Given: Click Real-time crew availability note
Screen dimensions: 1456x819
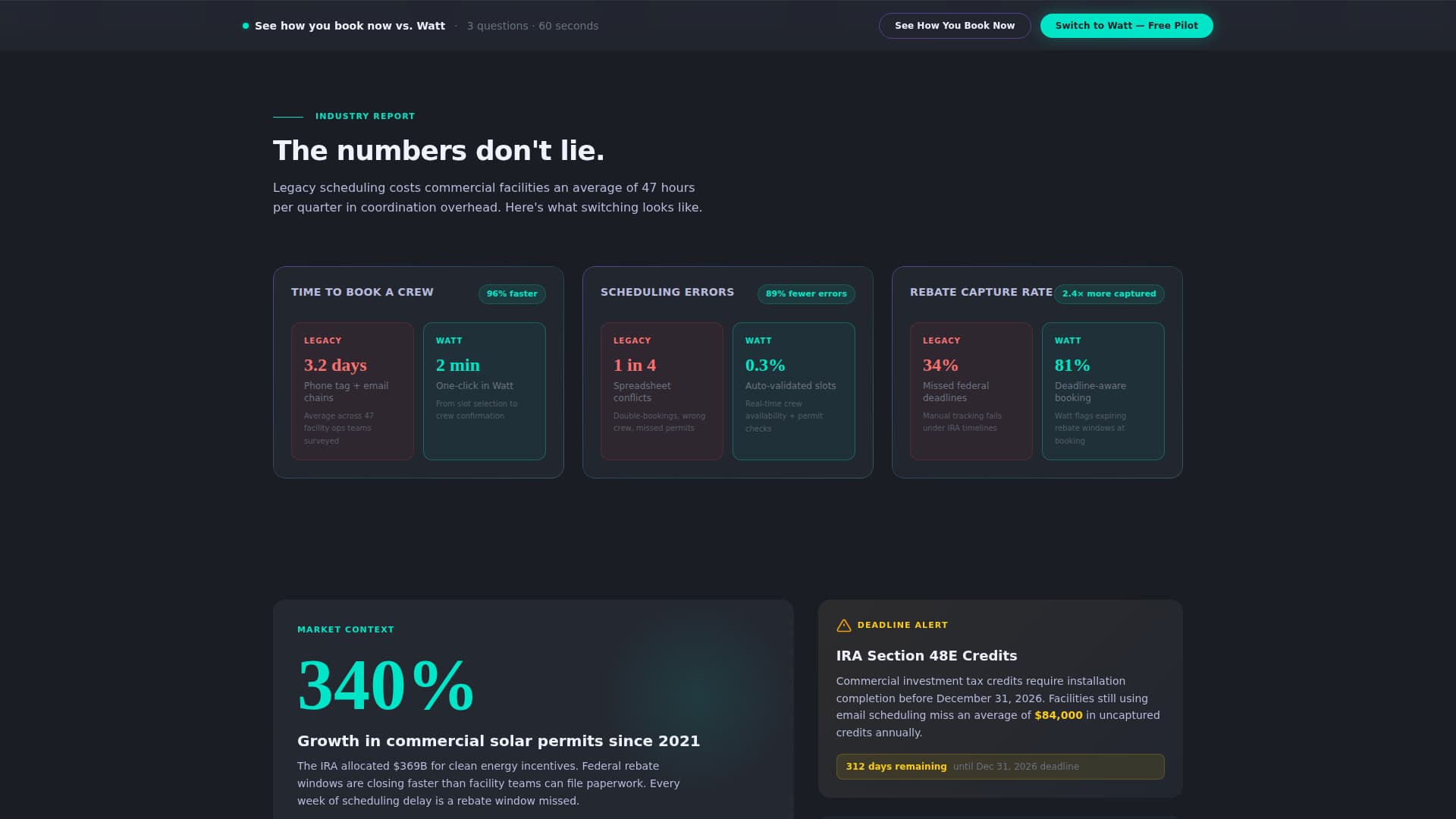Looking at the screenshot, I should pos(783,416).
